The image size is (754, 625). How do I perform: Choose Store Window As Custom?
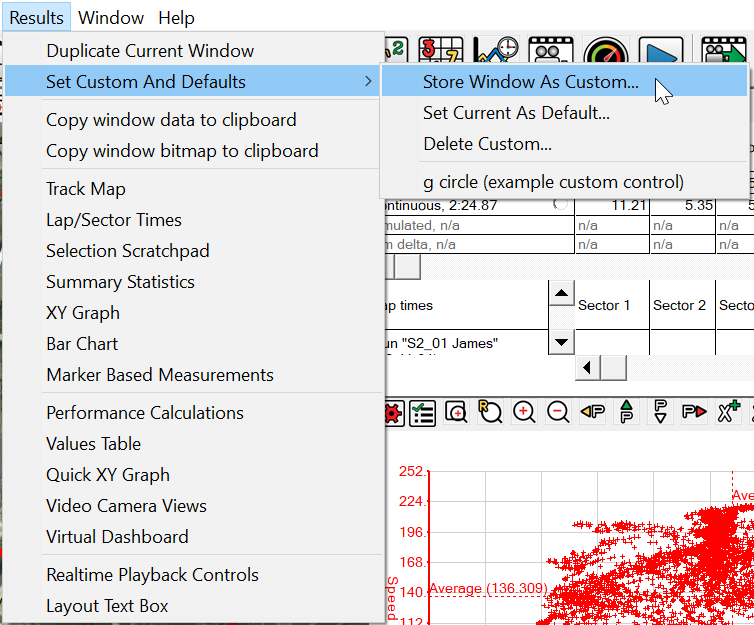[530, 82]
